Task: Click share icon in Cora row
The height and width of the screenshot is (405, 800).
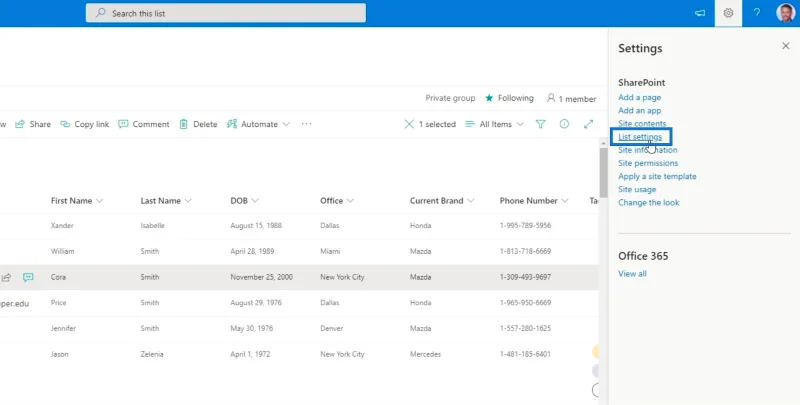Action: [6, 277]
